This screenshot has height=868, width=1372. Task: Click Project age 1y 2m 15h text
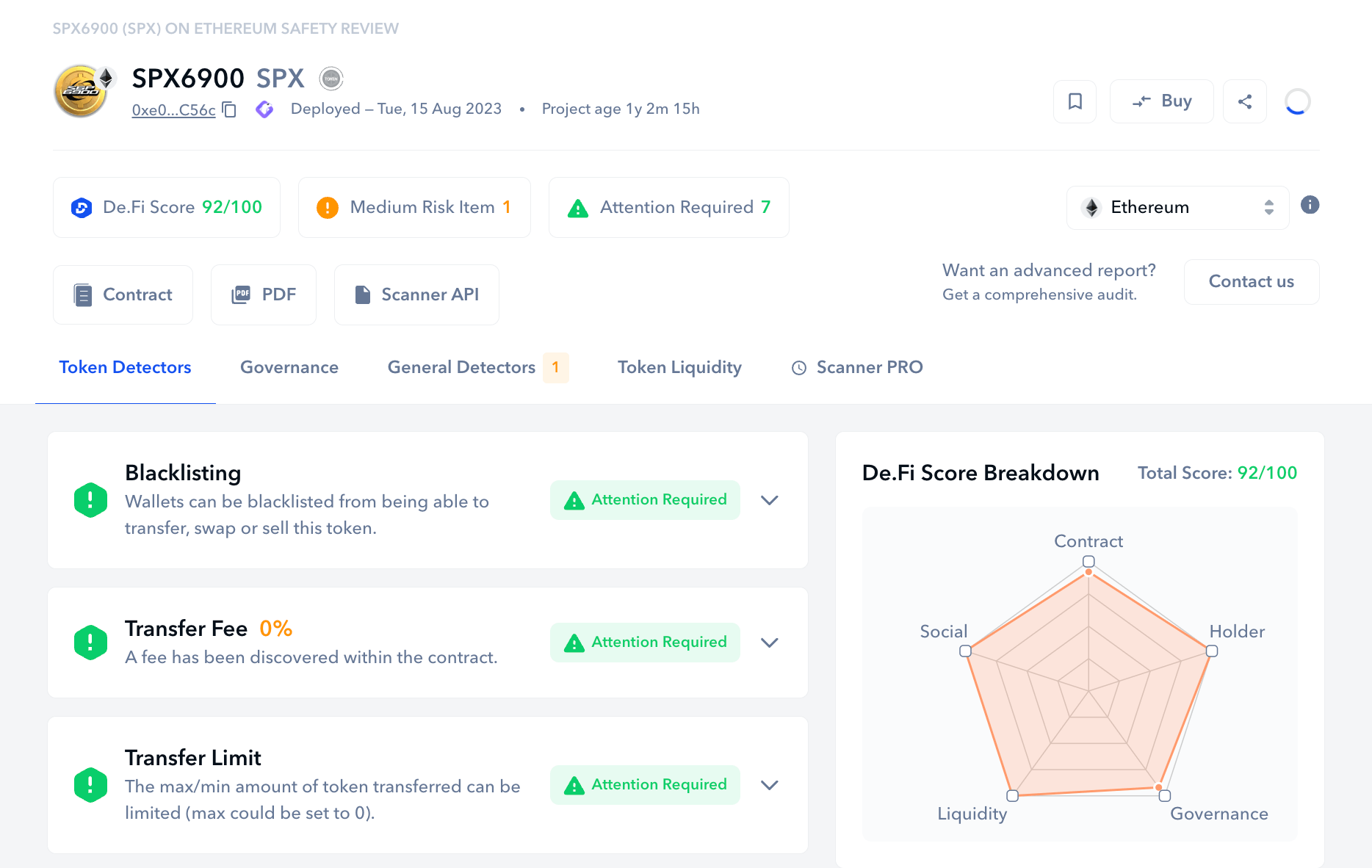click(x=621, y=109)
